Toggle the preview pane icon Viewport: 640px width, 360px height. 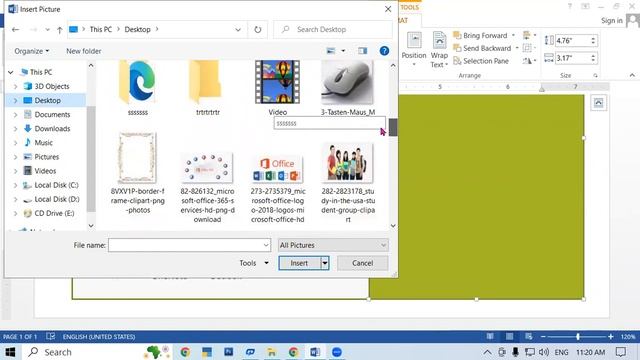362,51
